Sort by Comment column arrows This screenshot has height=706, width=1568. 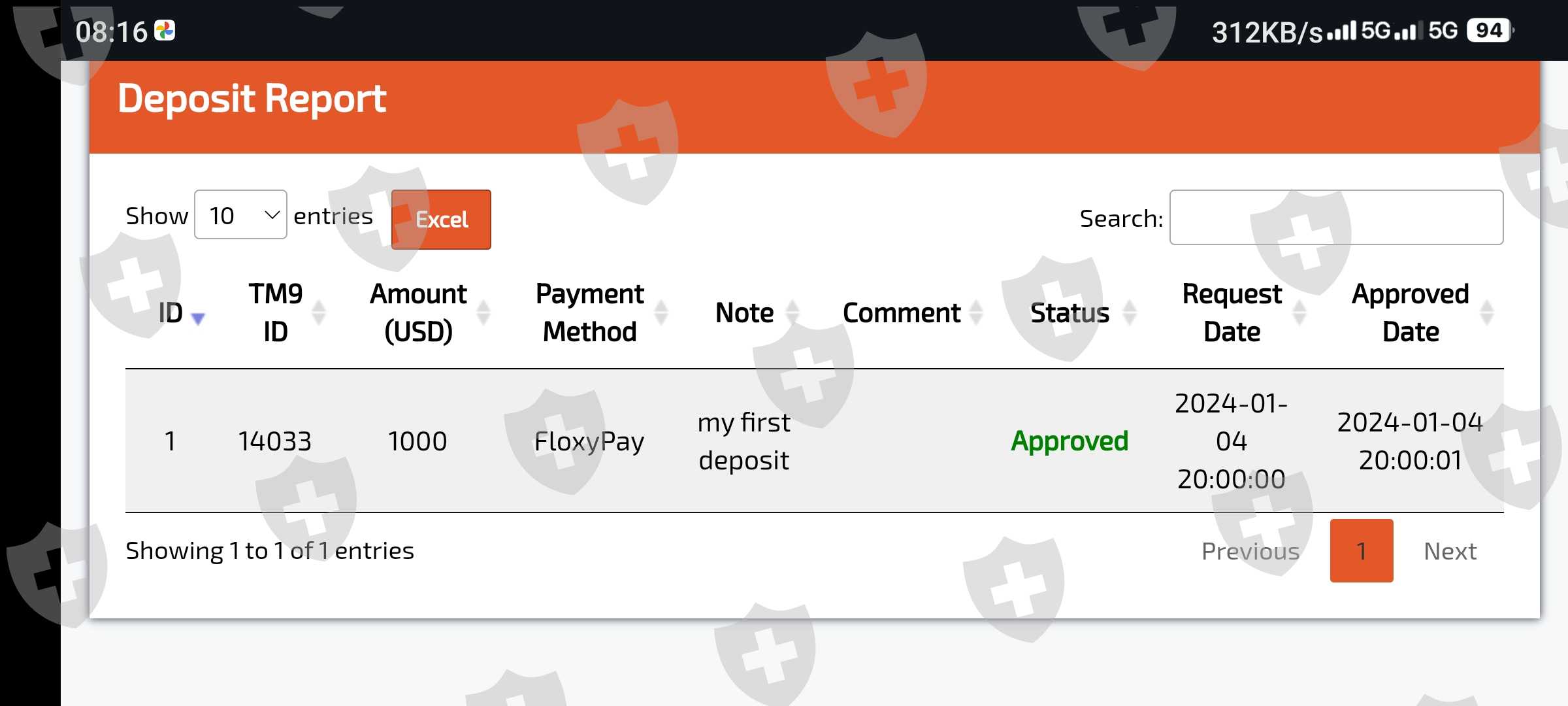[x=976, y=312]
